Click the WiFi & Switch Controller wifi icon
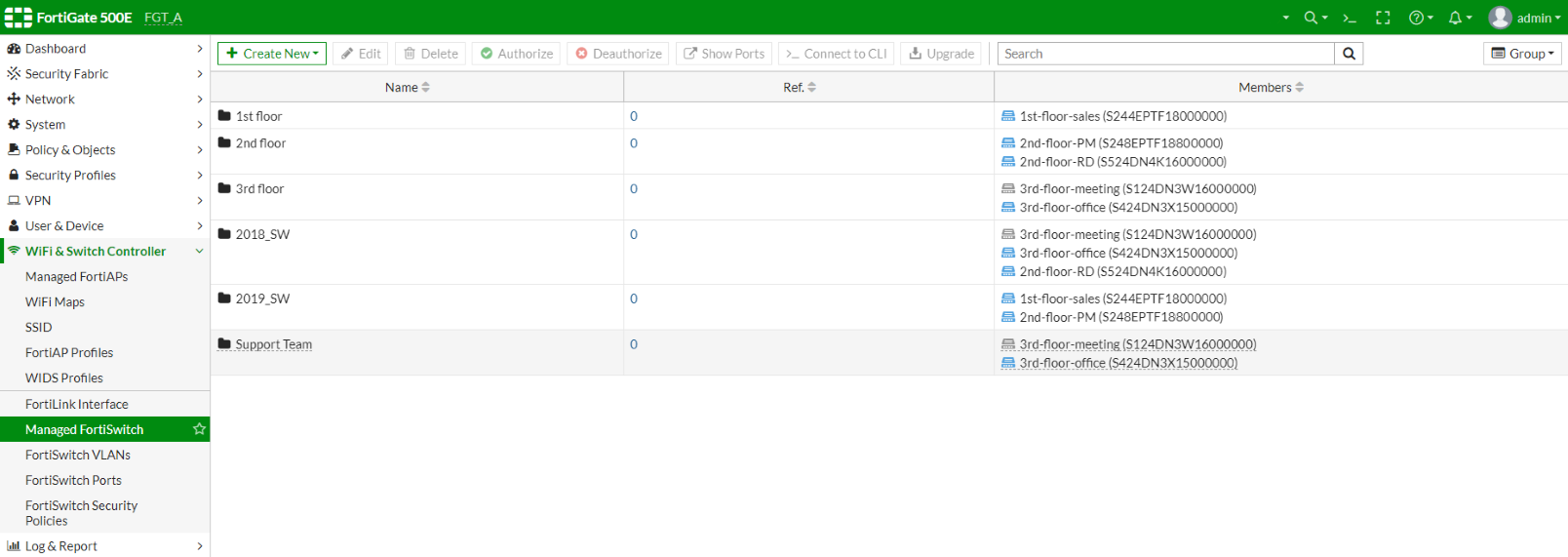1568x557 pixels. click(x=14, y=251)
